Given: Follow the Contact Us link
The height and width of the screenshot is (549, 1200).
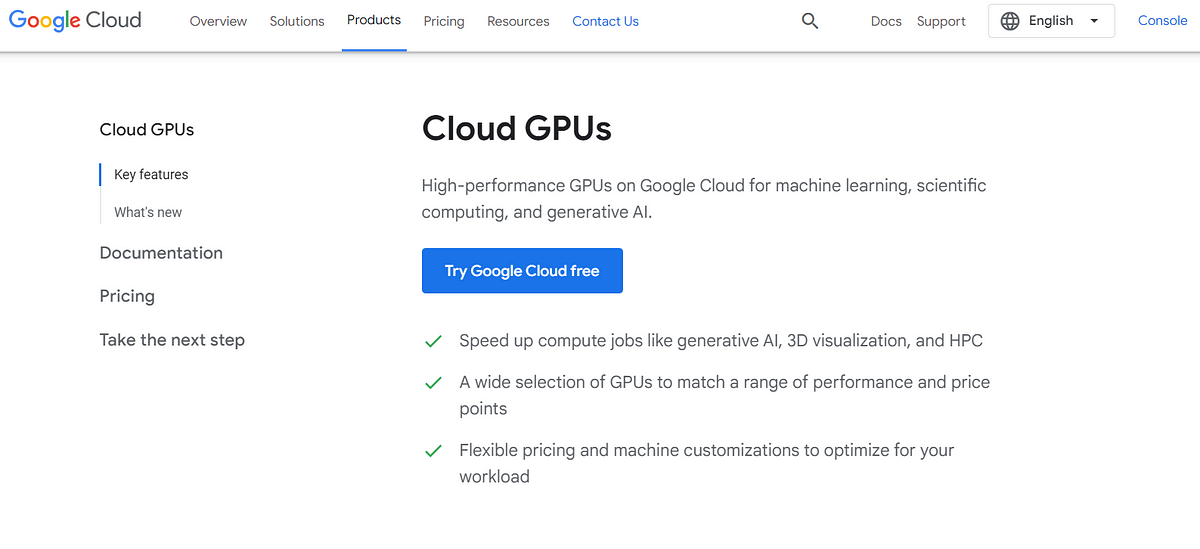Looking at the screenshot, I should click(605, 21).
